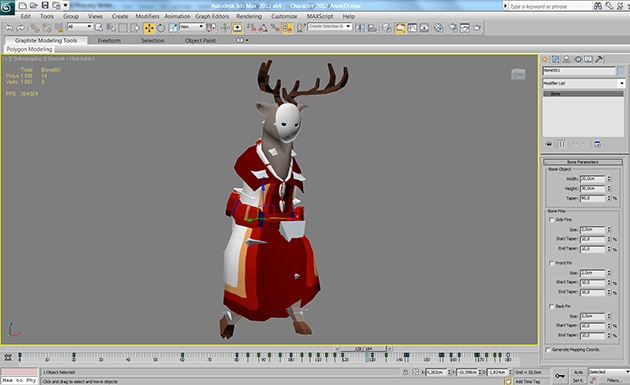
Task: Activate Bind to Space Warp tool
Action: (59, 28)
